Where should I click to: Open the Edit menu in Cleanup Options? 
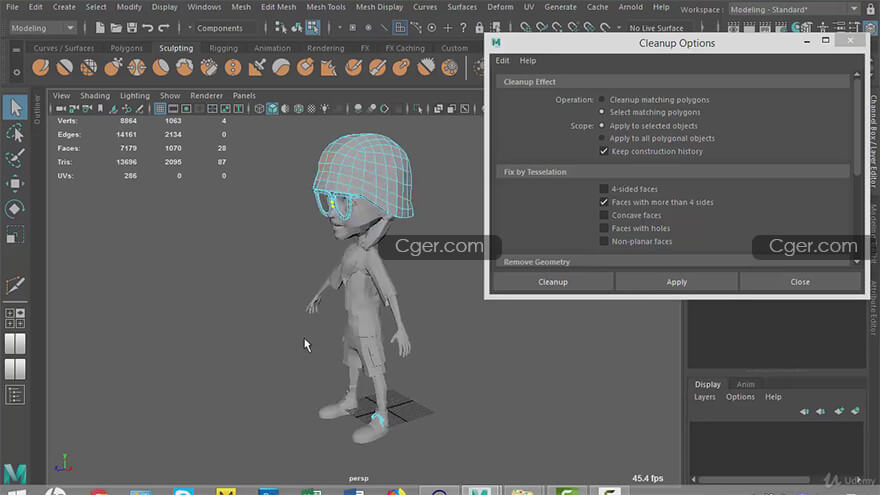point(502,61)
